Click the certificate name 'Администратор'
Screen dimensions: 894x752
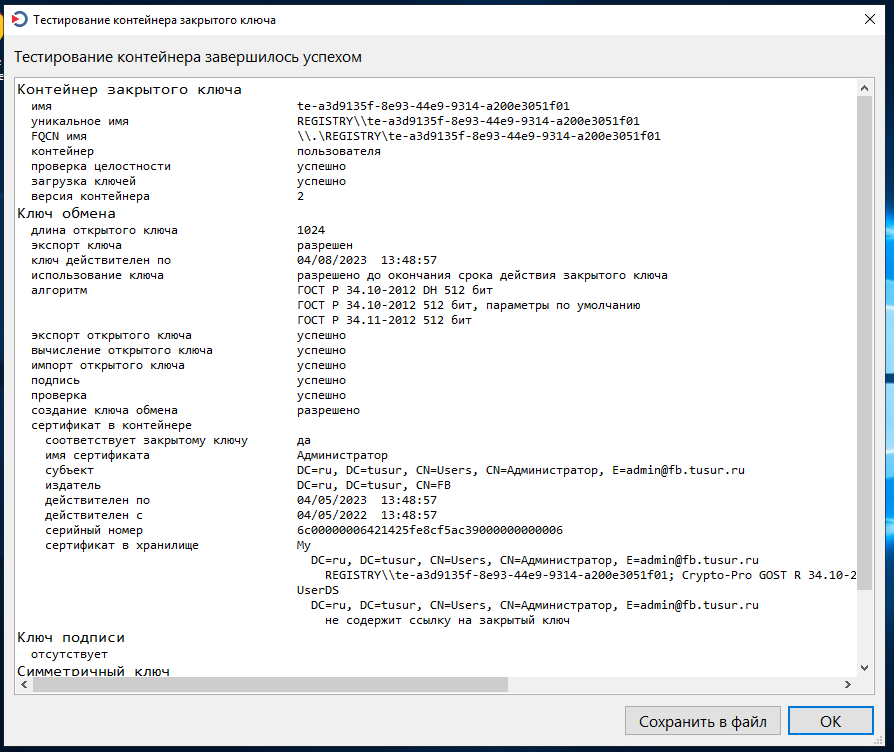coord(342,455)
